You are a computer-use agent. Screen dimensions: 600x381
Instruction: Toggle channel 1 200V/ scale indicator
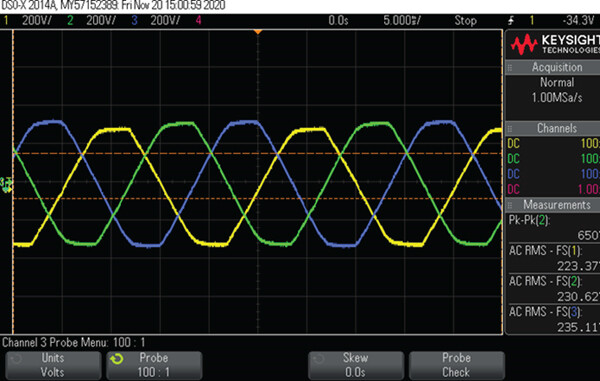[28, 20]
